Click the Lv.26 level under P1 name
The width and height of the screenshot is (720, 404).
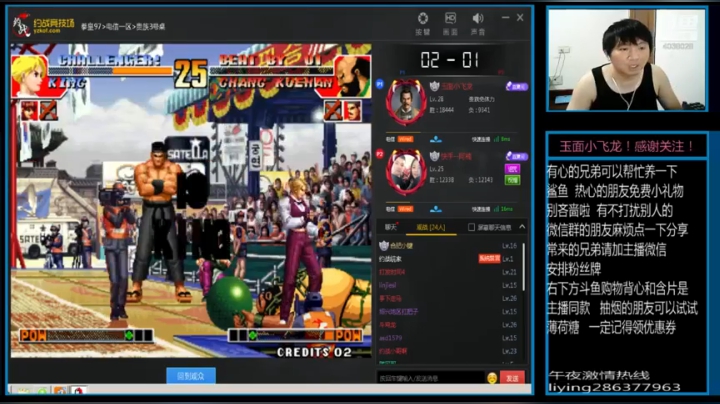pos(437,99)
